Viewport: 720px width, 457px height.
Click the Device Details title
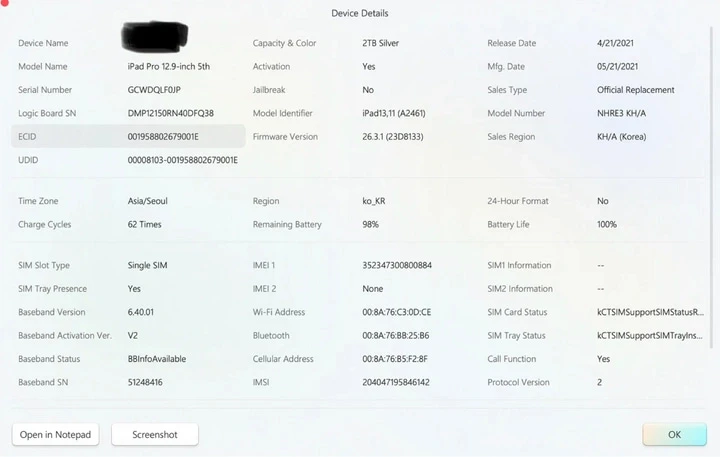[x=360, y=13]
